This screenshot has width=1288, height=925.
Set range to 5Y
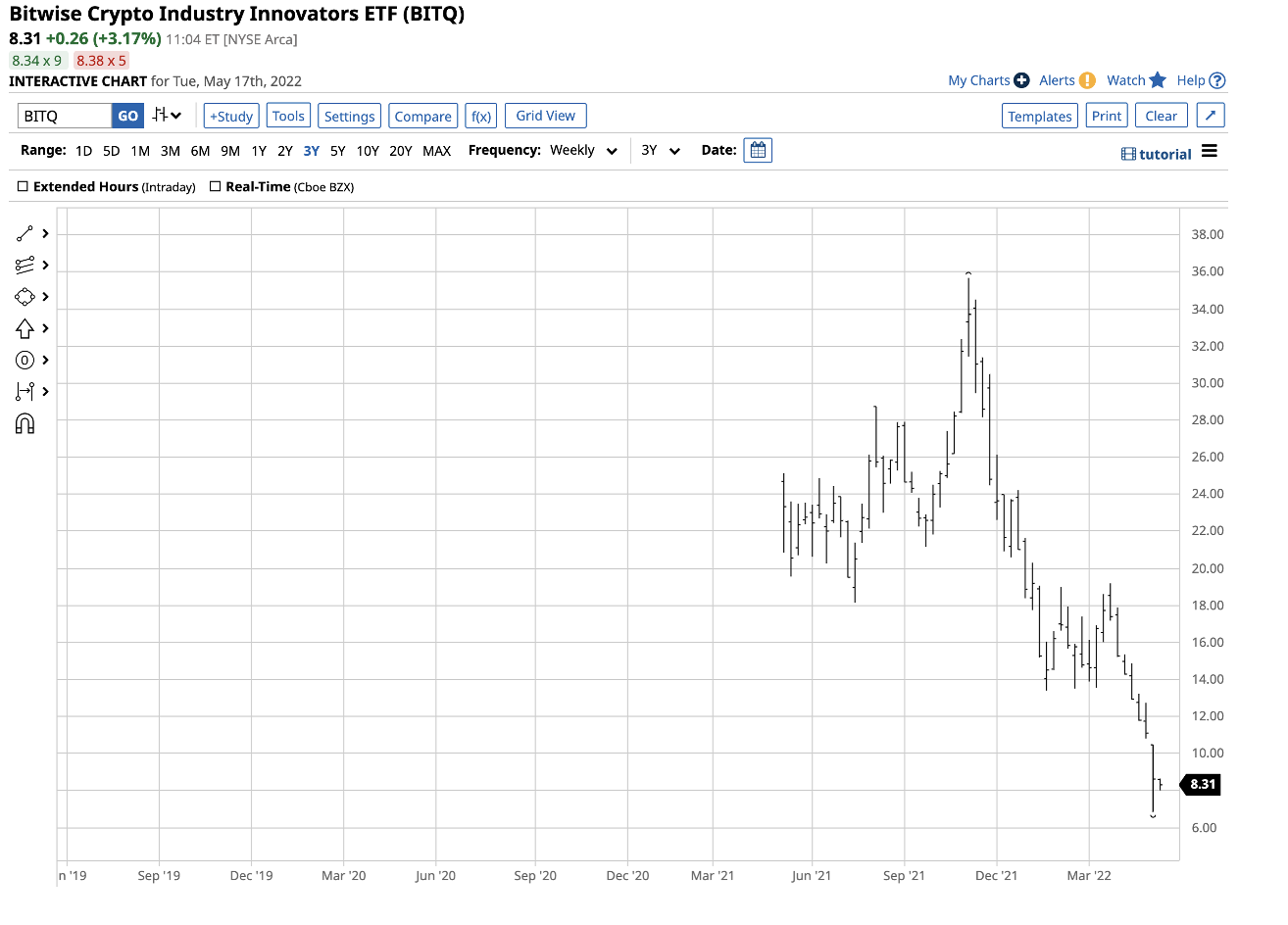338,151
